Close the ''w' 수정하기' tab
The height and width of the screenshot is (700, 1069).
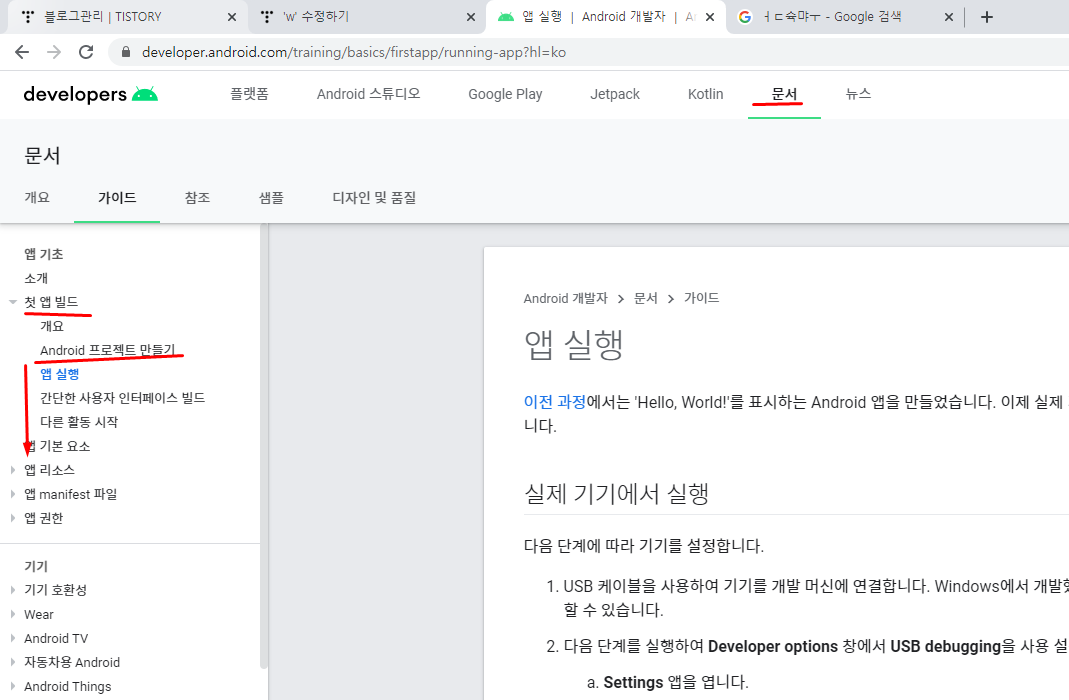point(470,17)
